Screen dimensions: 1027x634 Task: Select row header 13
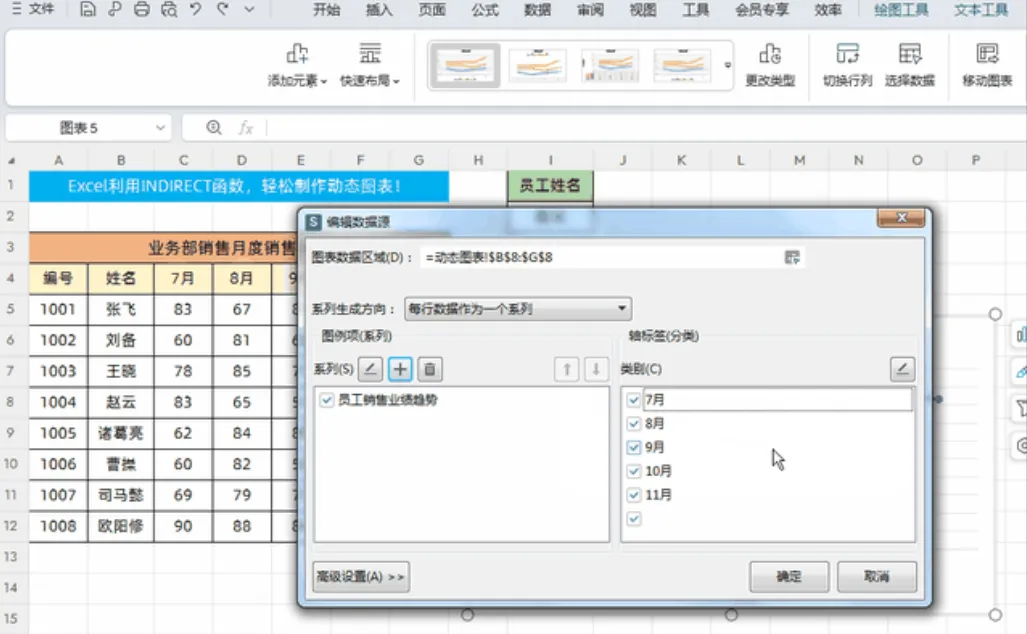click(10, 557)
